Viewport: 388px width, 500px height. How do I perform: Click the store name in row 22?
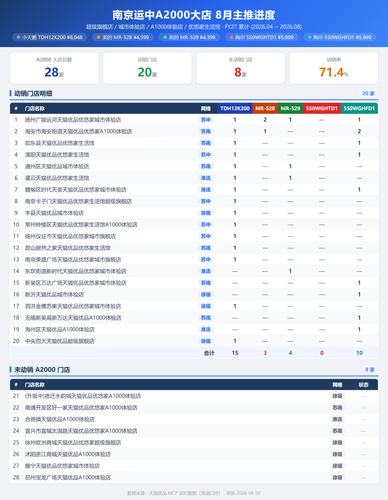(x=81, y=408)
